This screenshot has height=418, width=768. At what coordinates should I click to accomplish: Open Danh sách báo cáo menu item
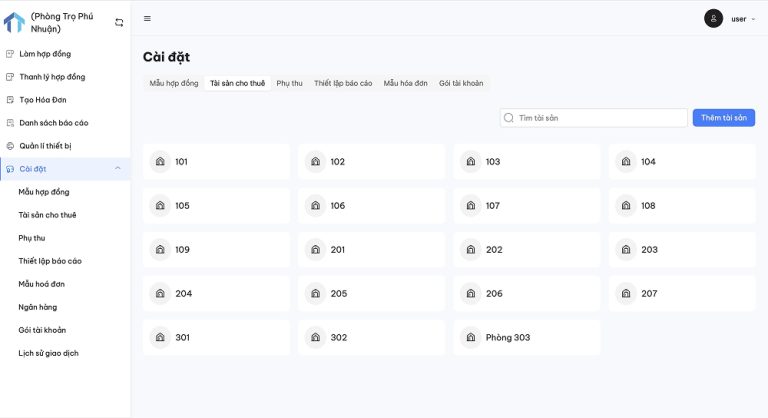[x=54, y=123]
